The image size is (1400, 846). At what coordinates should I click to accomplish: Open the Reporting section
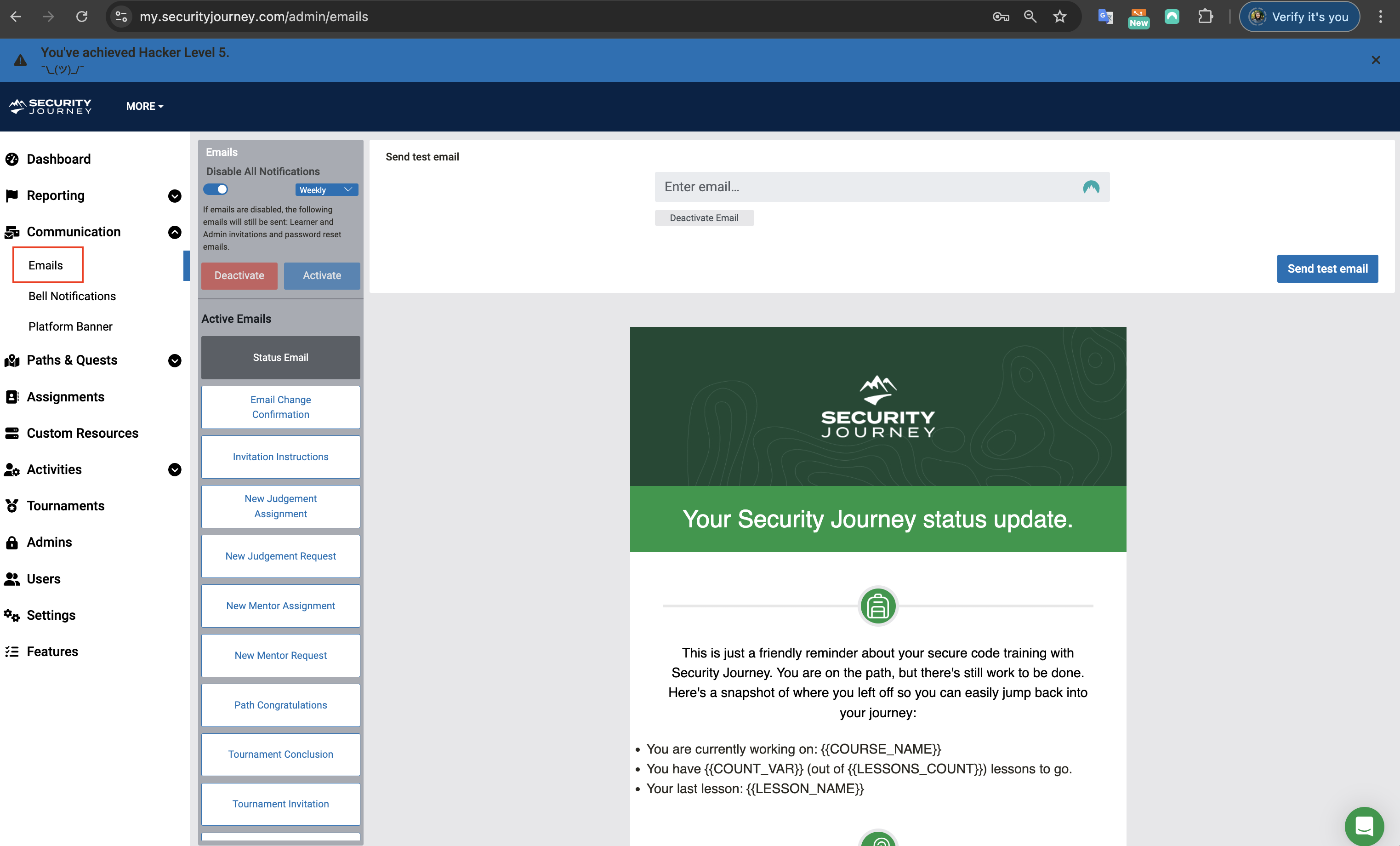click(x=56, y=195)
